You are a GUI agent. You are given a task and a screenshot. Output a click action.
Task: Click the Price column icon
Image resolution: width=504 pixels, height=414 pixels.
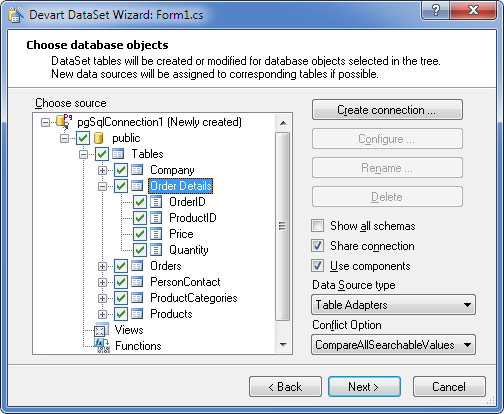click(x=156, y=234)
